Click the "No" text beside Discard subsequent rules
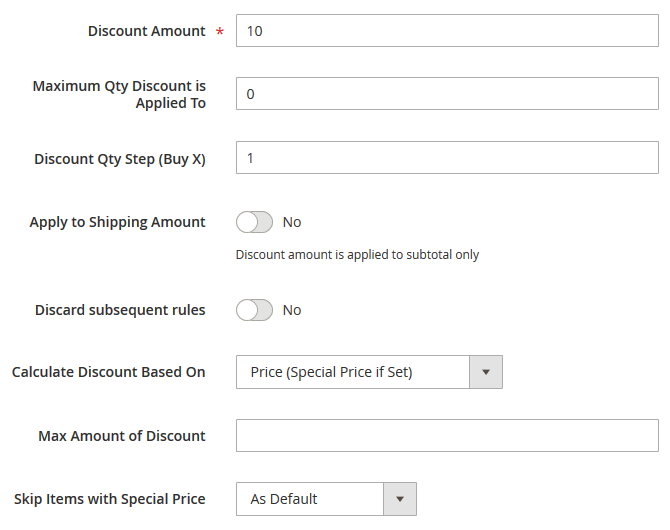The image size is (670, 530). point(292,310)
